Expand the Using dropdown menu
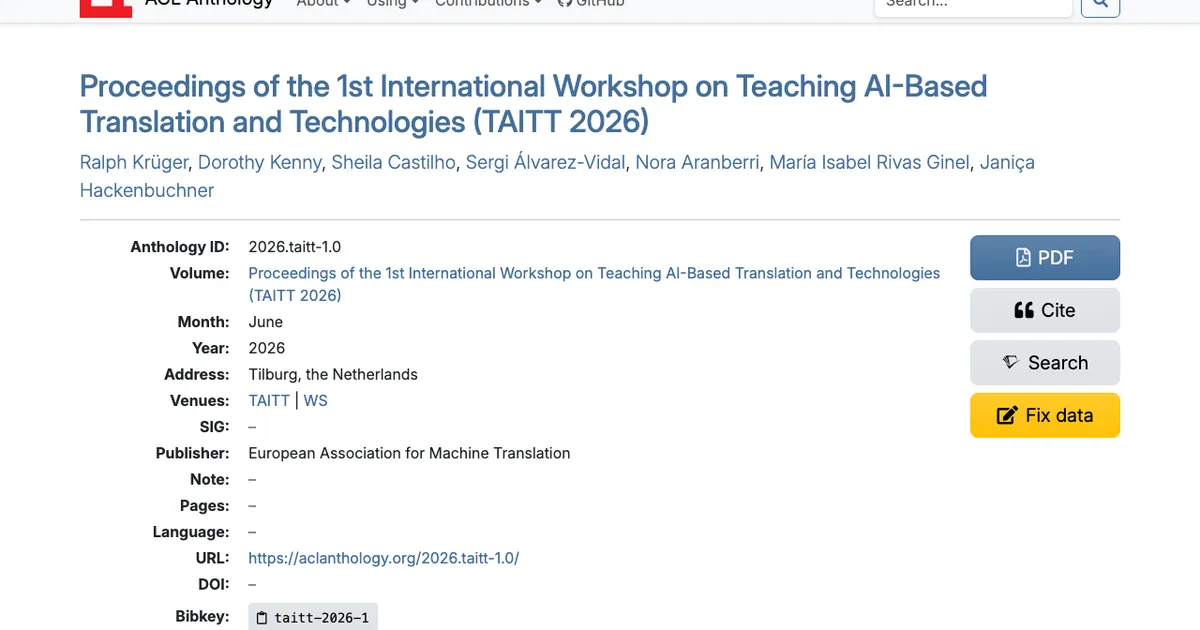Screen dimensions: 1200x630 point(392,4)
